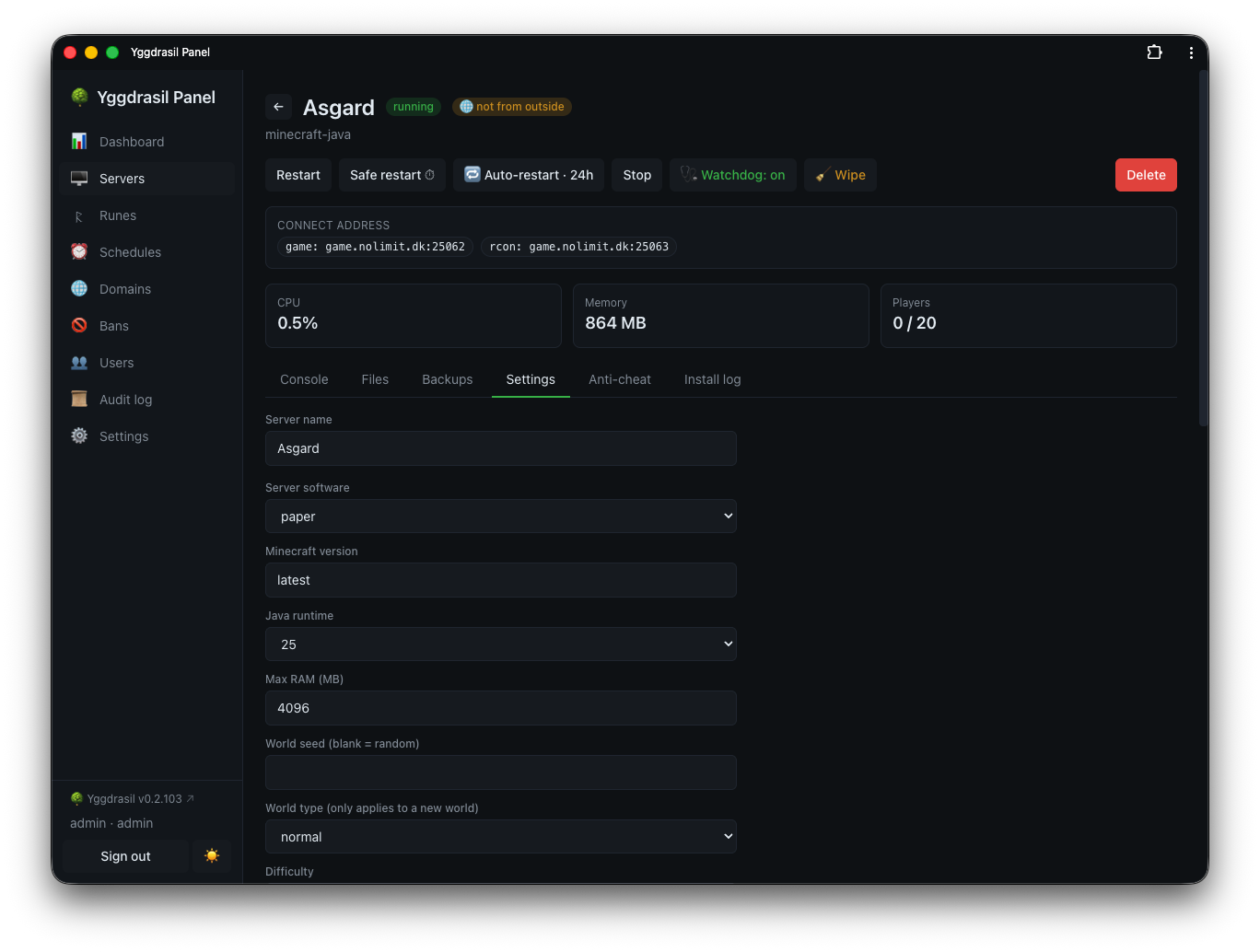Screen dimensions: 1260x952
Task: Open the World type dropdown
Action: coord(501,837)
